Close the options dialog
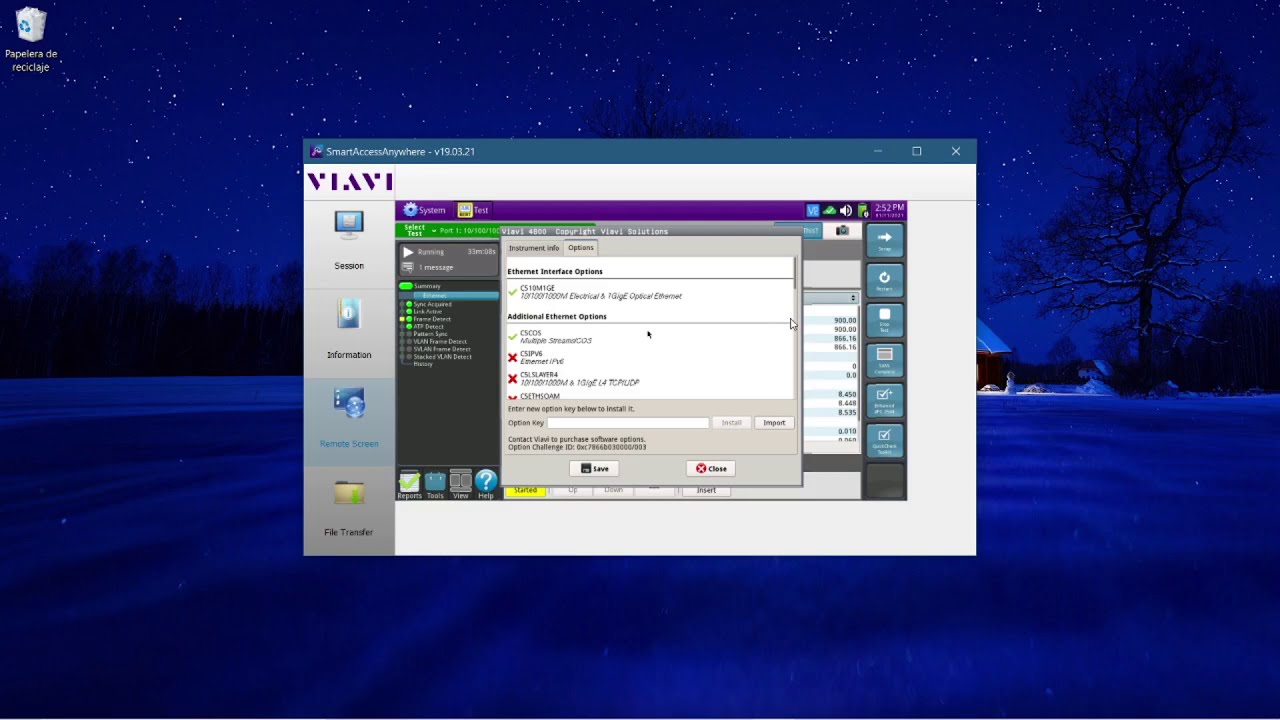 click(x=711, y=468)
